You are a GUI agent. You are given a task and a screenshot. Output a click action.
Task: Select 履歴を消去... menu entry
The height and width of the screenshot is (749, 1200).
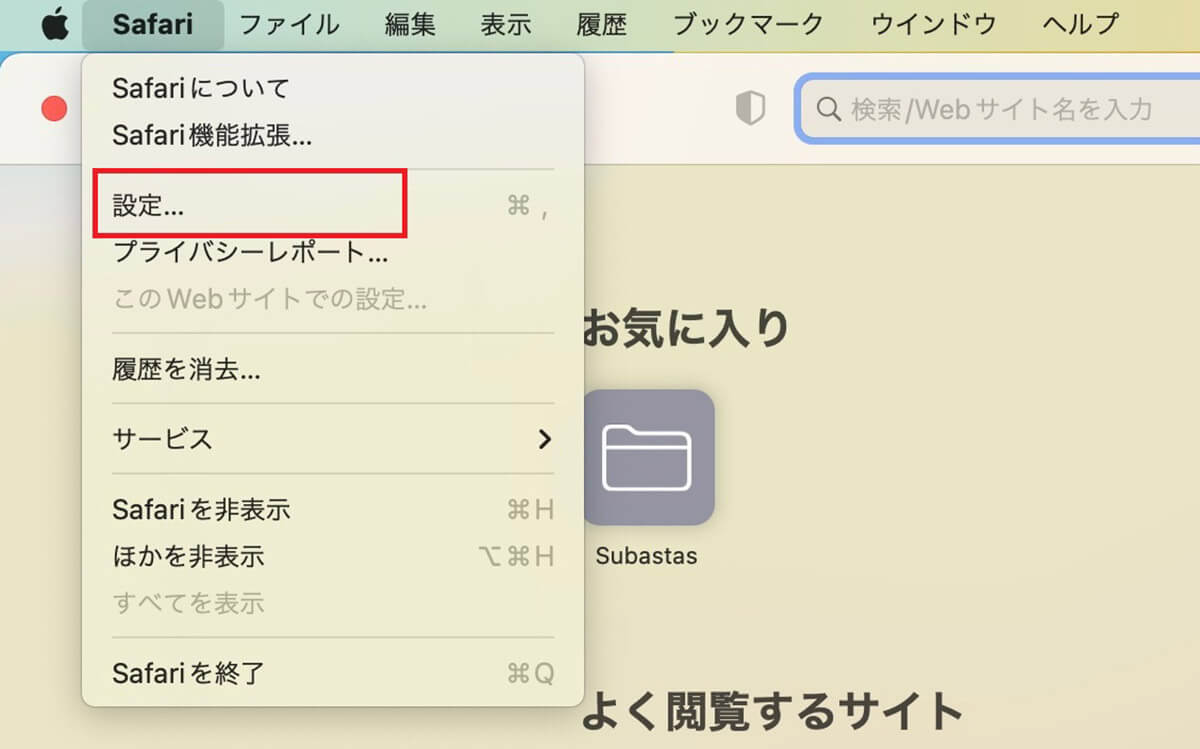(x=333, y=370)
